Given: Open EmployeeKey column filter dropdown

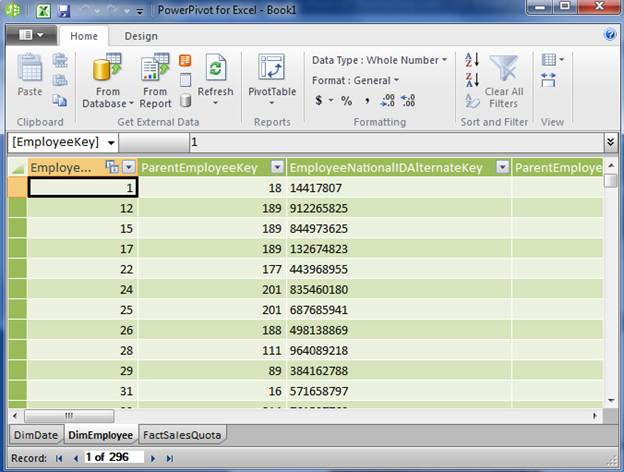Looking at the screenshot, I should (129, 167).
